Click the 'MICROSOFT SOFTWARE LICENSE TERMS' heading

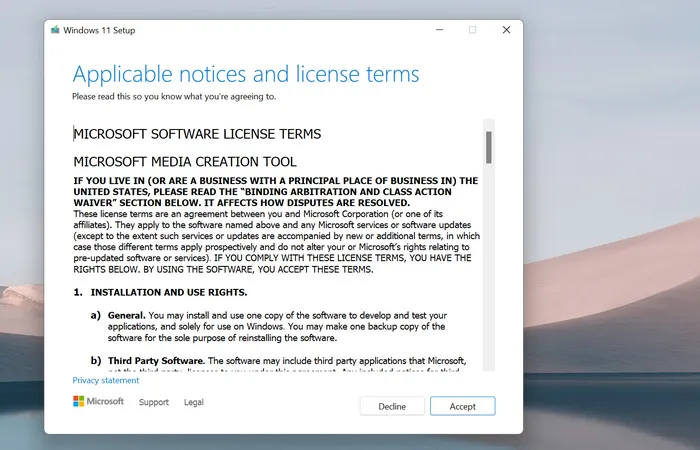click(x=197, y=133)
